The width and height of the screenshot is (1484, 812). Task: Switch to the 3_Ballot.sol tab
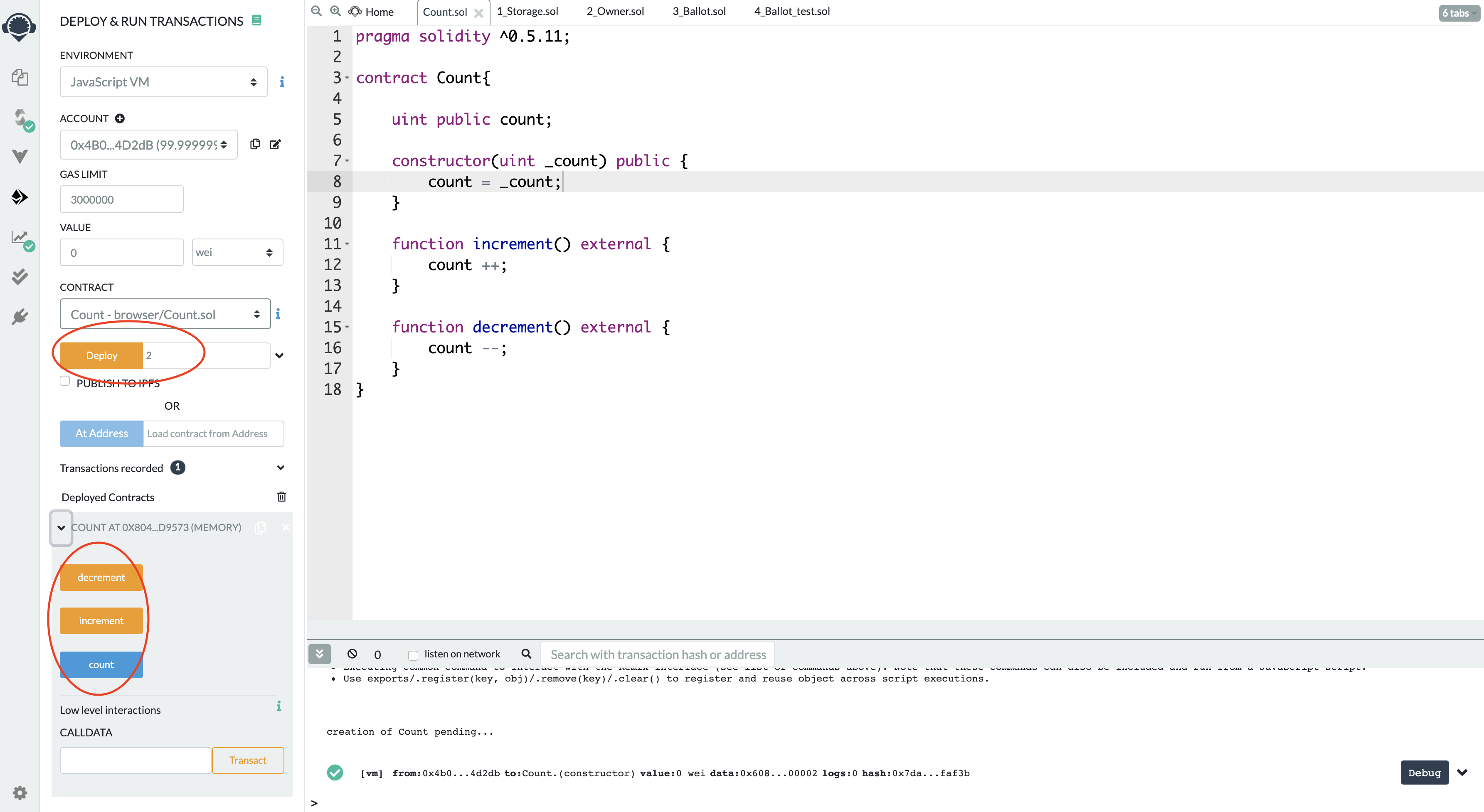[699, 12]
